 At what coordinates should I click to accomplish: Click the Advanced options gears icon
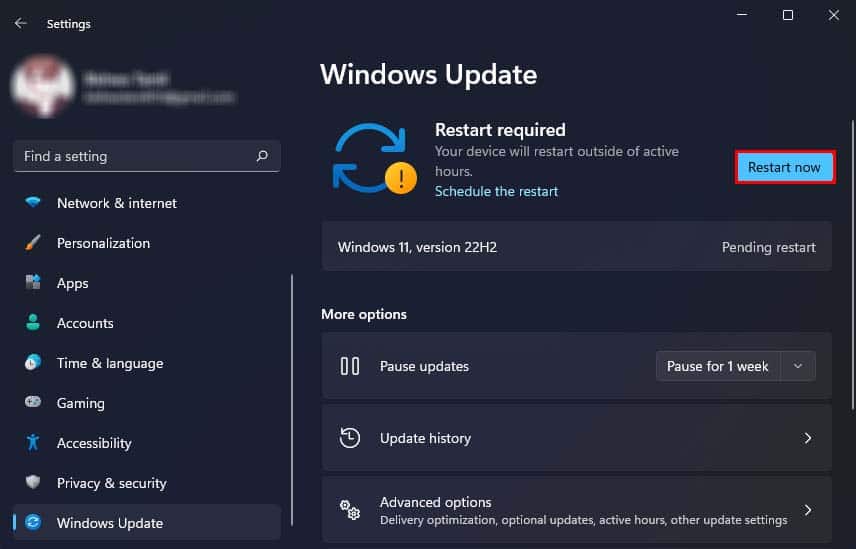pyautogui.click(x=349, y=510)
